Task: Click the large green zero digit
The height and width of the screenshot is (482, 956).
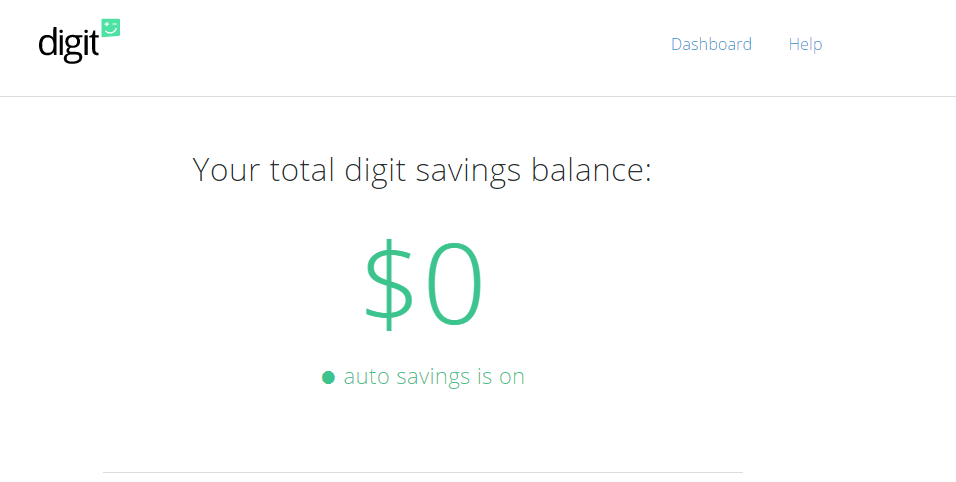Action: point(455,286)
